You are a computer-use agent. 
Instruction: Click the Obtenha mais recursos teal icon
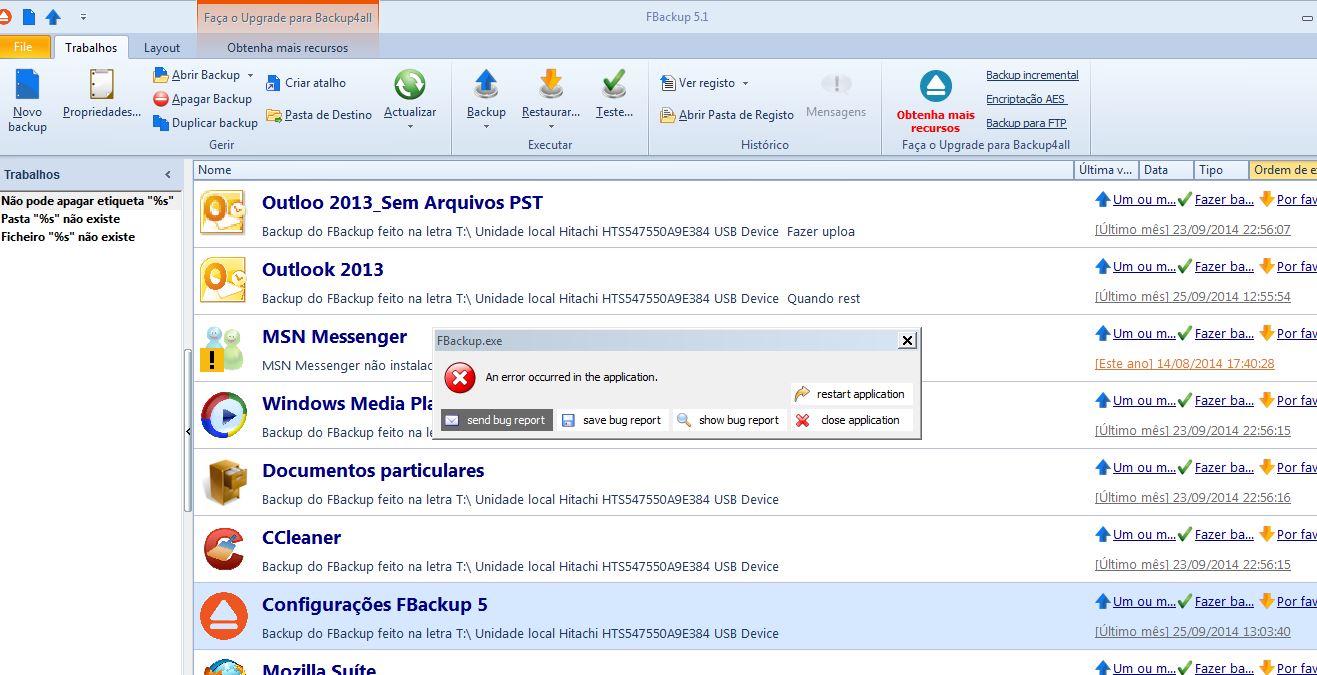tap(935, 87)
